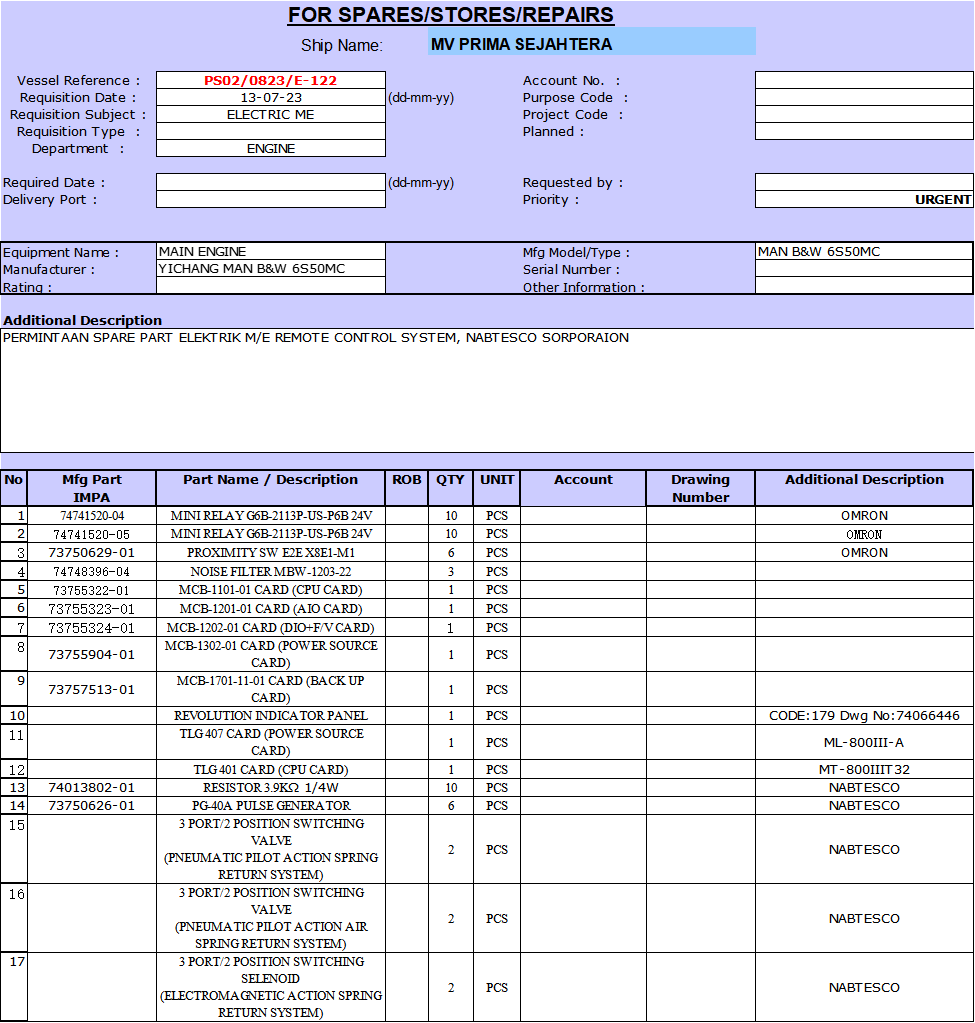The image size is (975, 1023).
Task: Select the ML-800III-A additional description cell
Action: click(x=863, y=742)
